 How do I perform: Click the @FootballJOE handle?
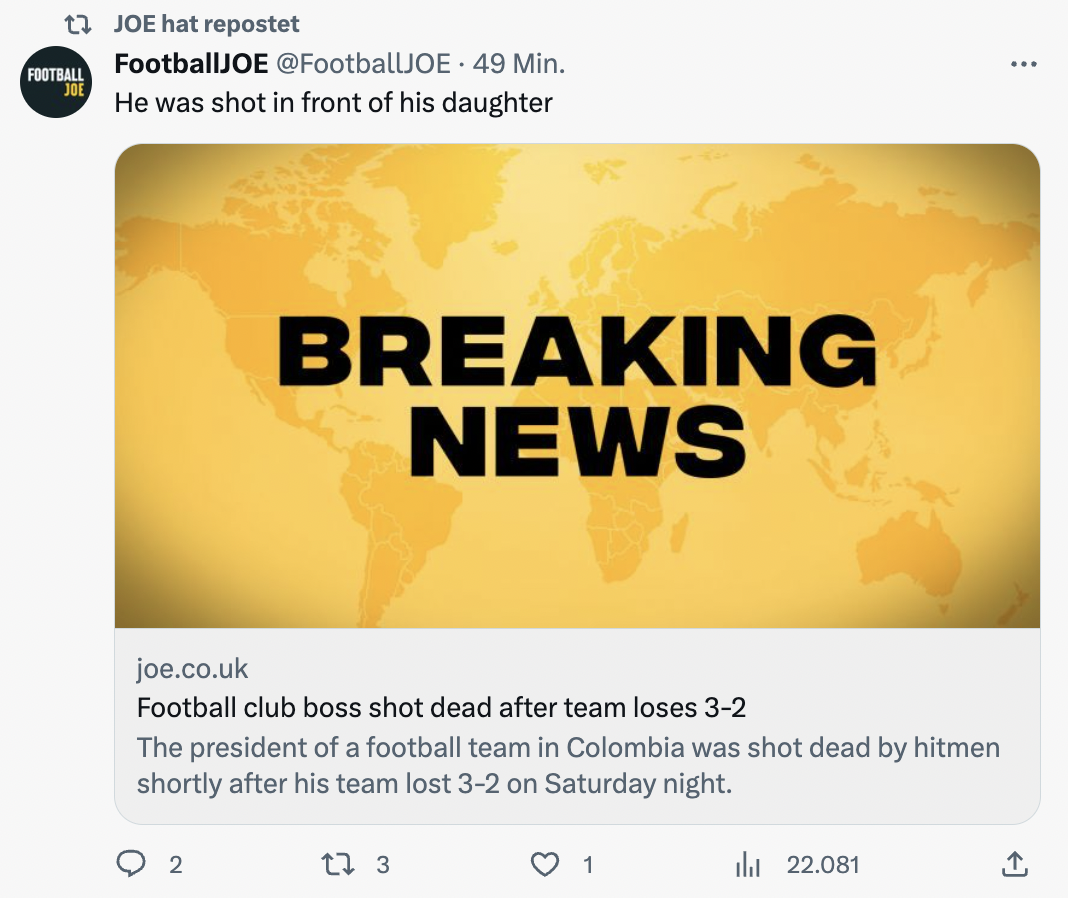(362, 64)
